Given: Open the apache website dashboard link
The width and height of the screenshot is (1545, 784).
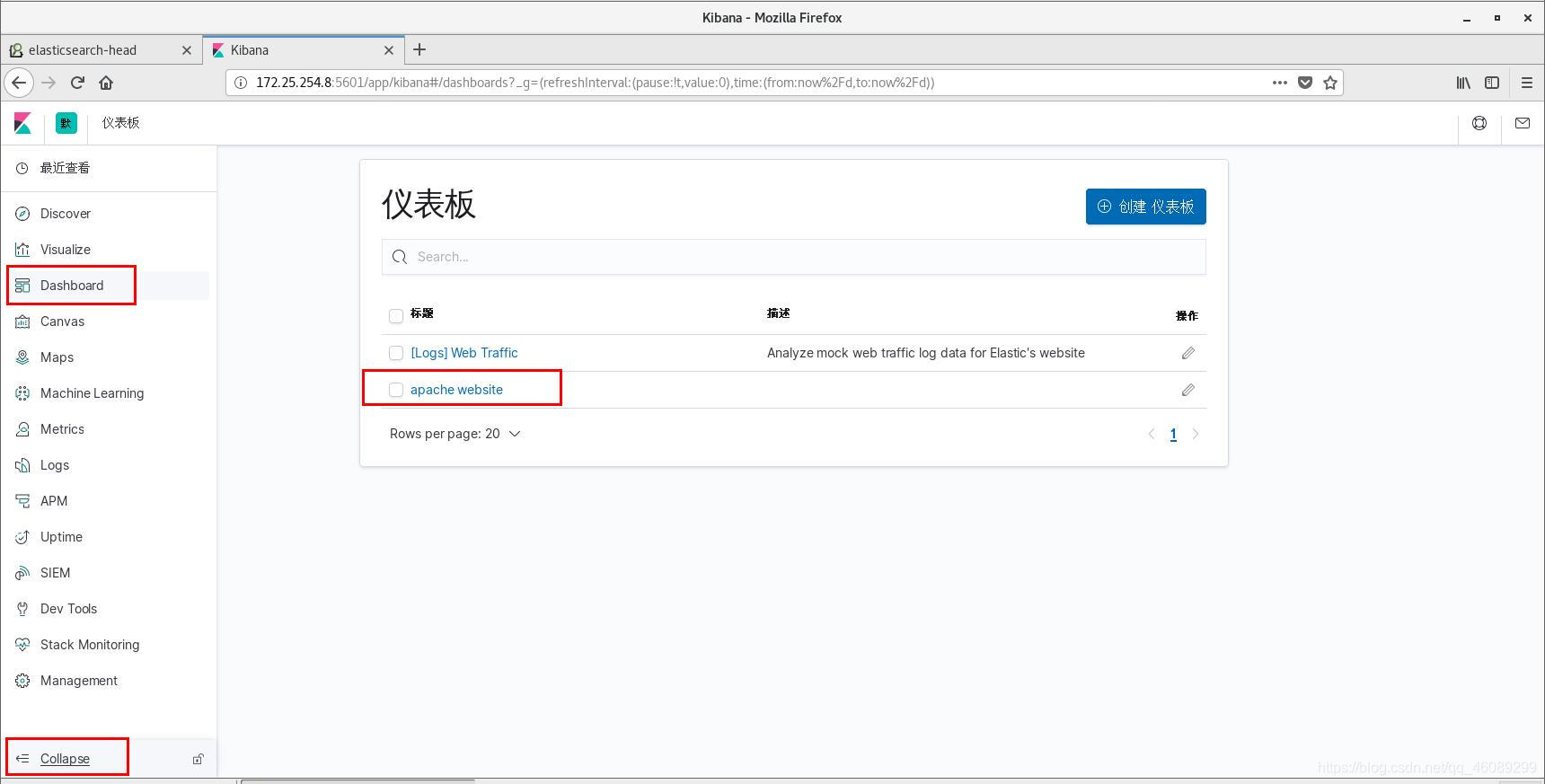Looking at the screenshot, I should (456, 390).
